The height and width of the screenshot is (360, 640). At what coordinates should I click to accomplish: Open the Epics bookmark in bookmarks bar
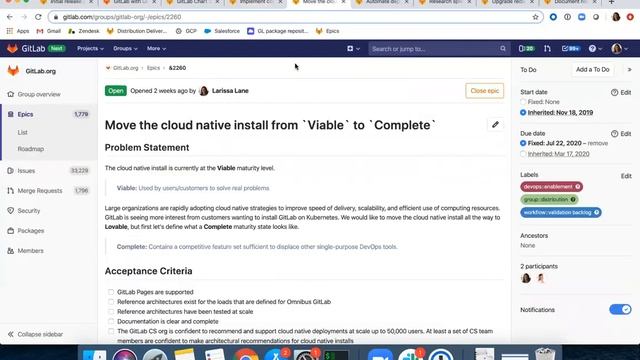[327, 31]
